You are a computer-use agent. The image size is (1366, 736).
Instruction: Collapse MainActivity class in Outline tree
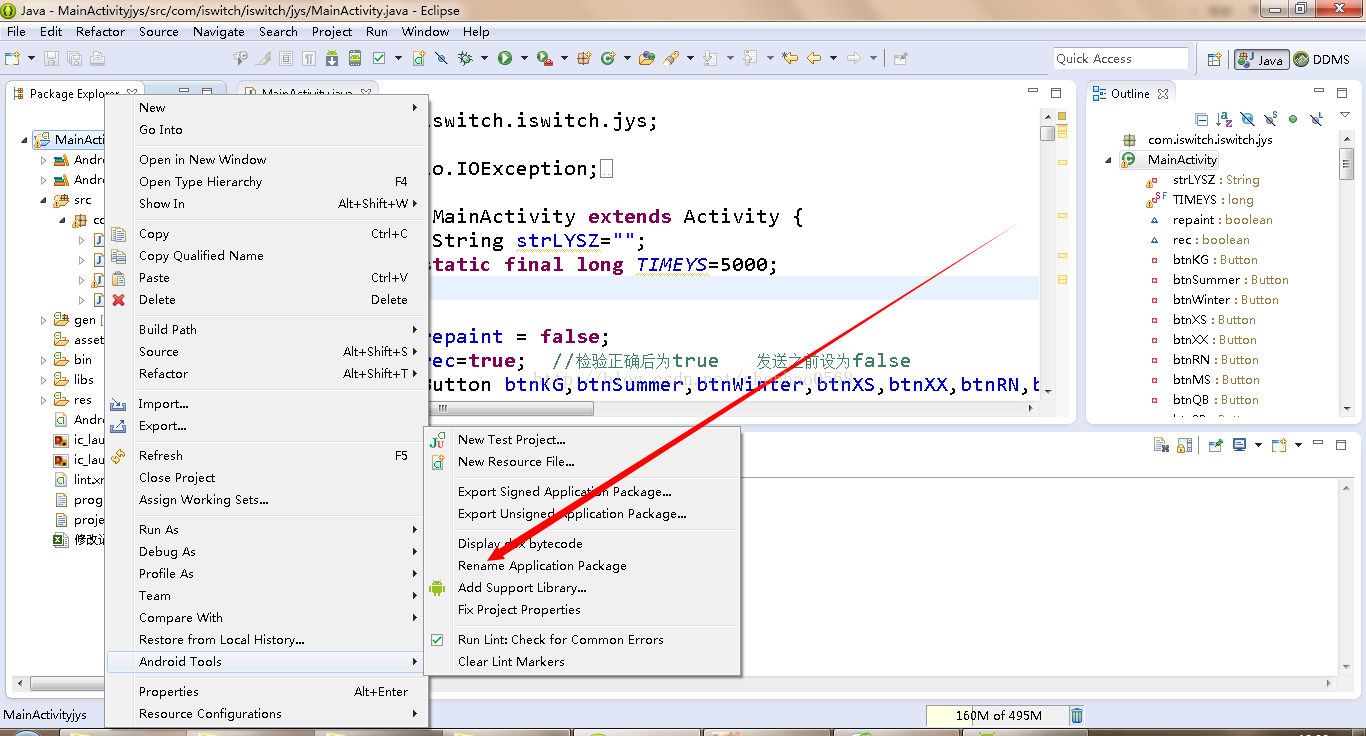1109,160
